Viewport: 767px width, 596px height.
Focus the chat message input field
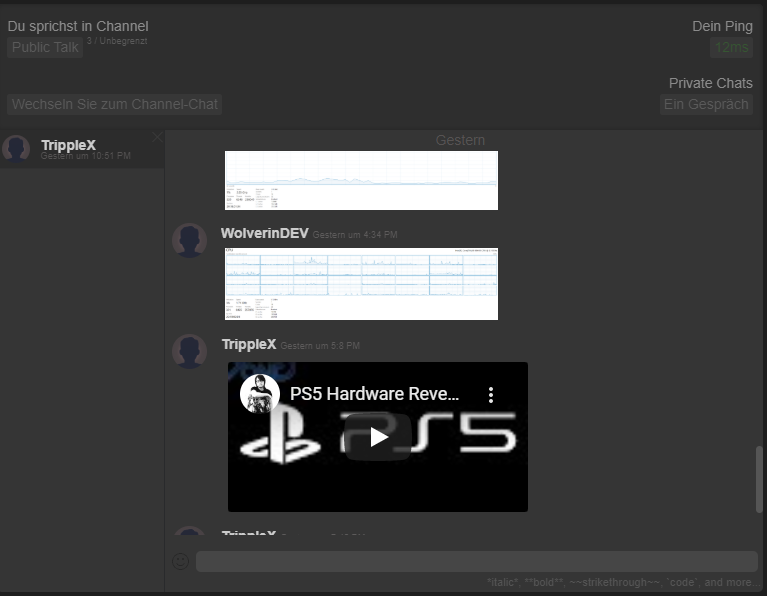pyautogui.click(x=477, y=561)
